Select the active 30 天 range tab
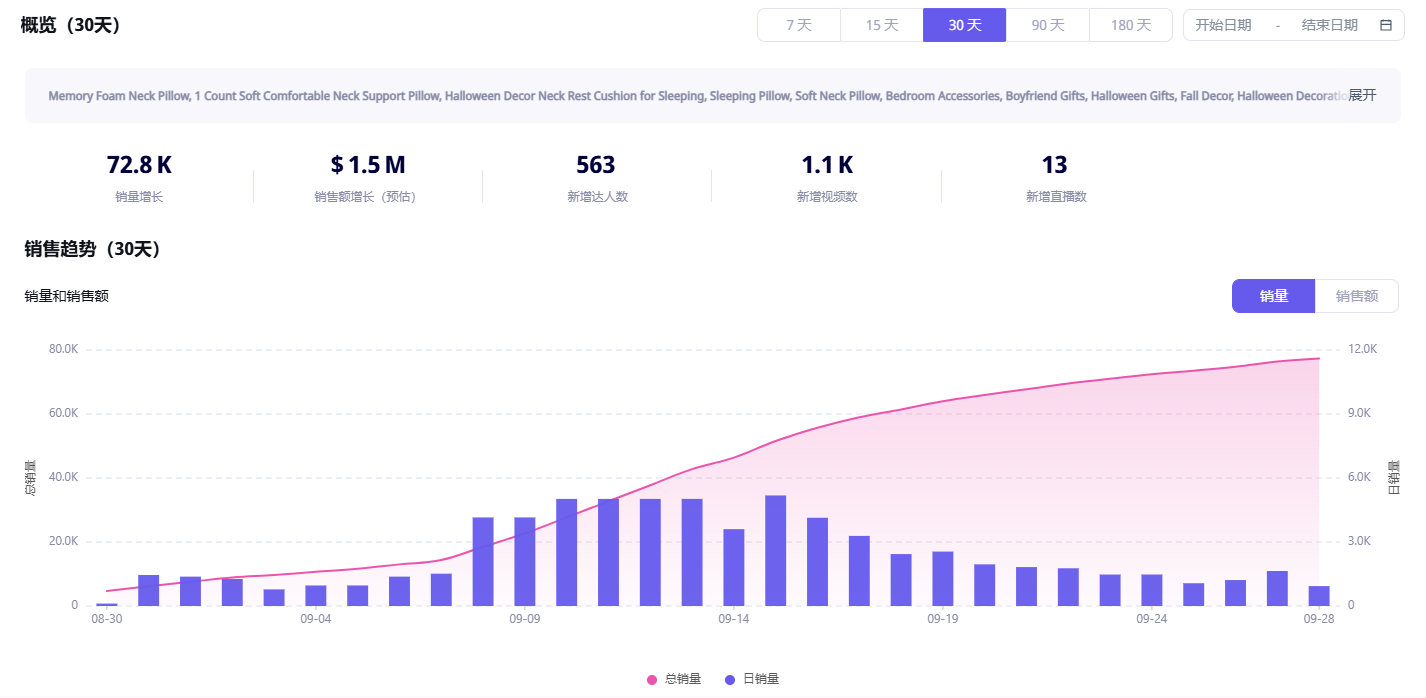The image size is (1426, 698). tap(964, 25)
